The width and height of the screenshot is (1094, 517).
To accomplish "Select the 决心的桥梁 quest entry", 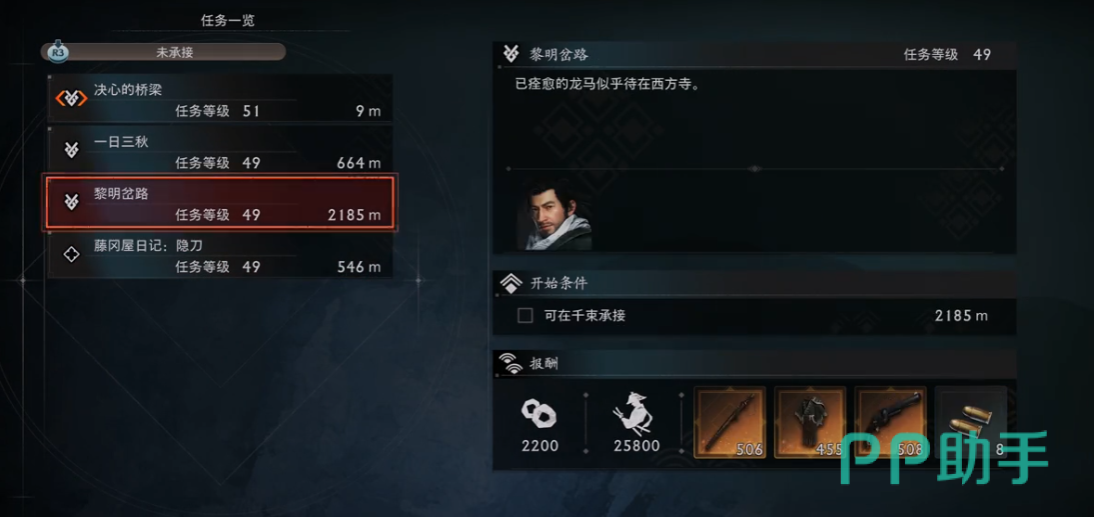I will tap(220, 99).
